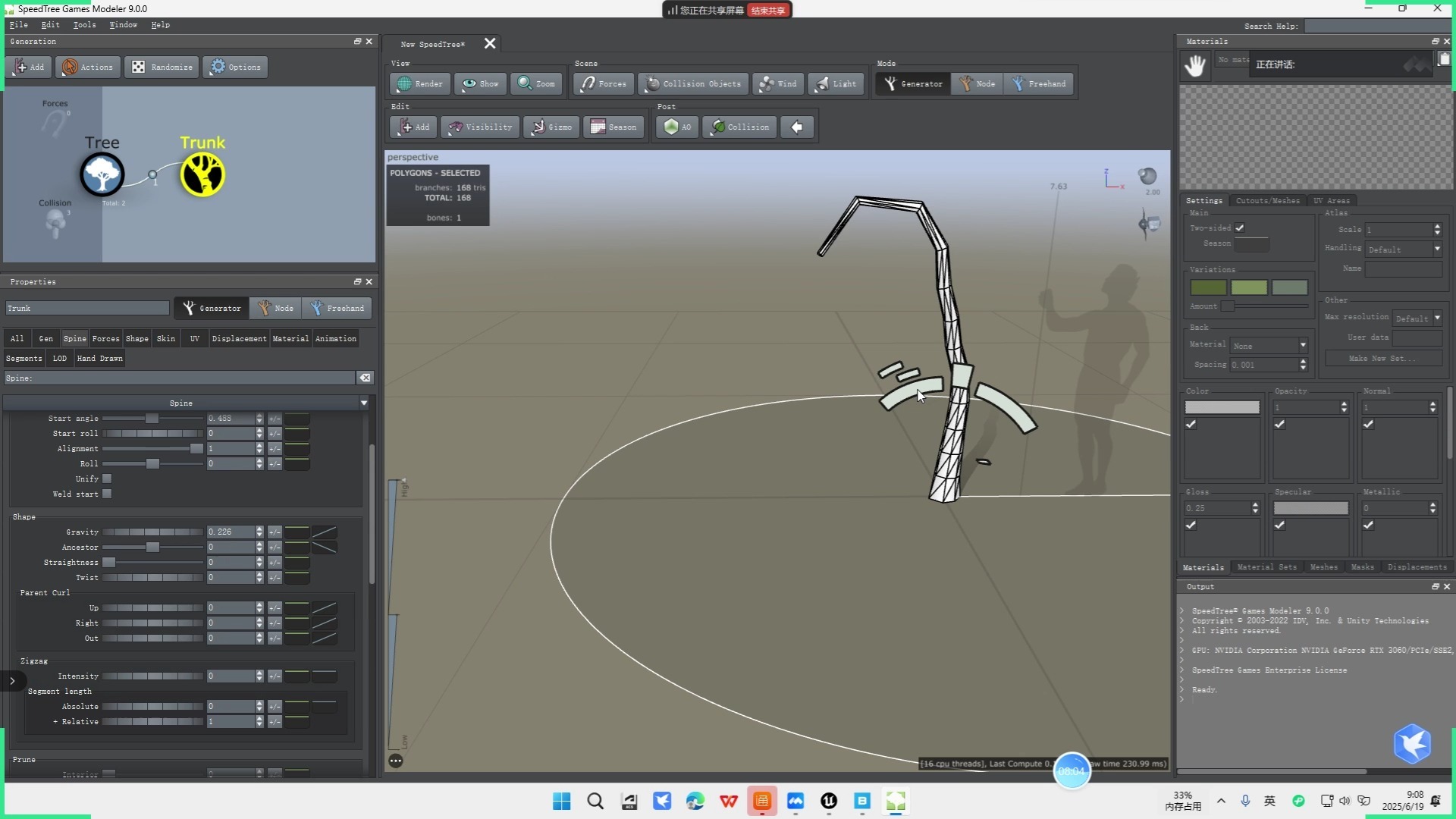Toggle the checkbox under Normal
The image size is (1456, 819).
(x=1369, y=425)
